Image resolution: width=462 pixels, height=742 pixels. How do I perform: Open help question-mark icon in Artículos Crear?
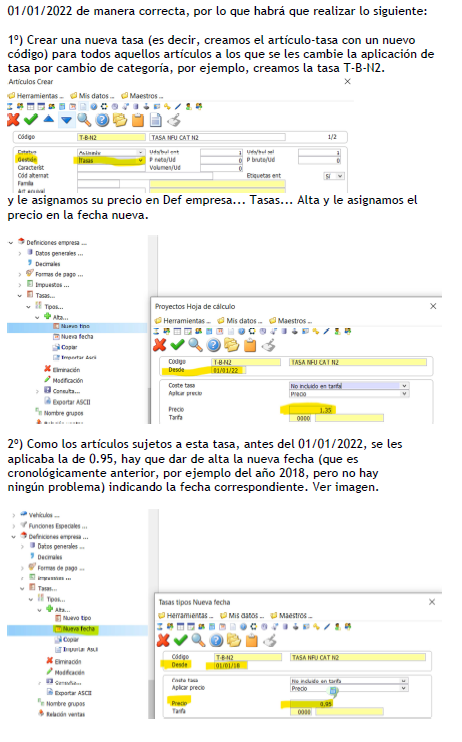click(102, 120)
